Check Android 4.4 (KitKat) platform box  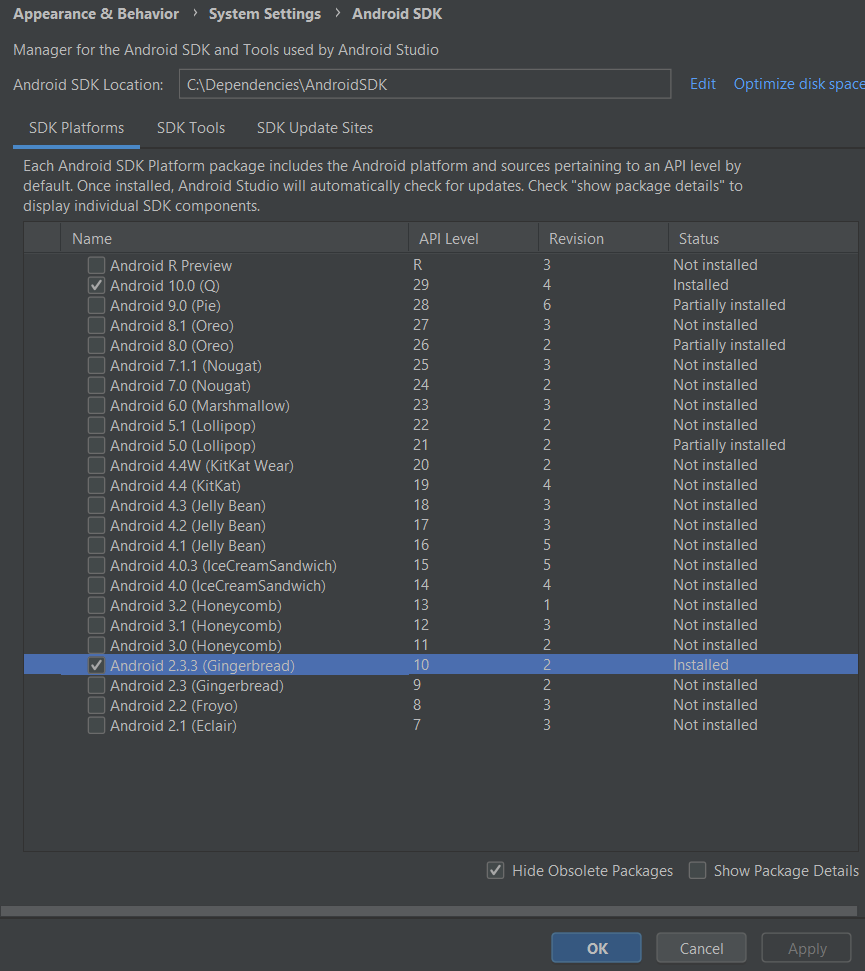pos(96,485)
